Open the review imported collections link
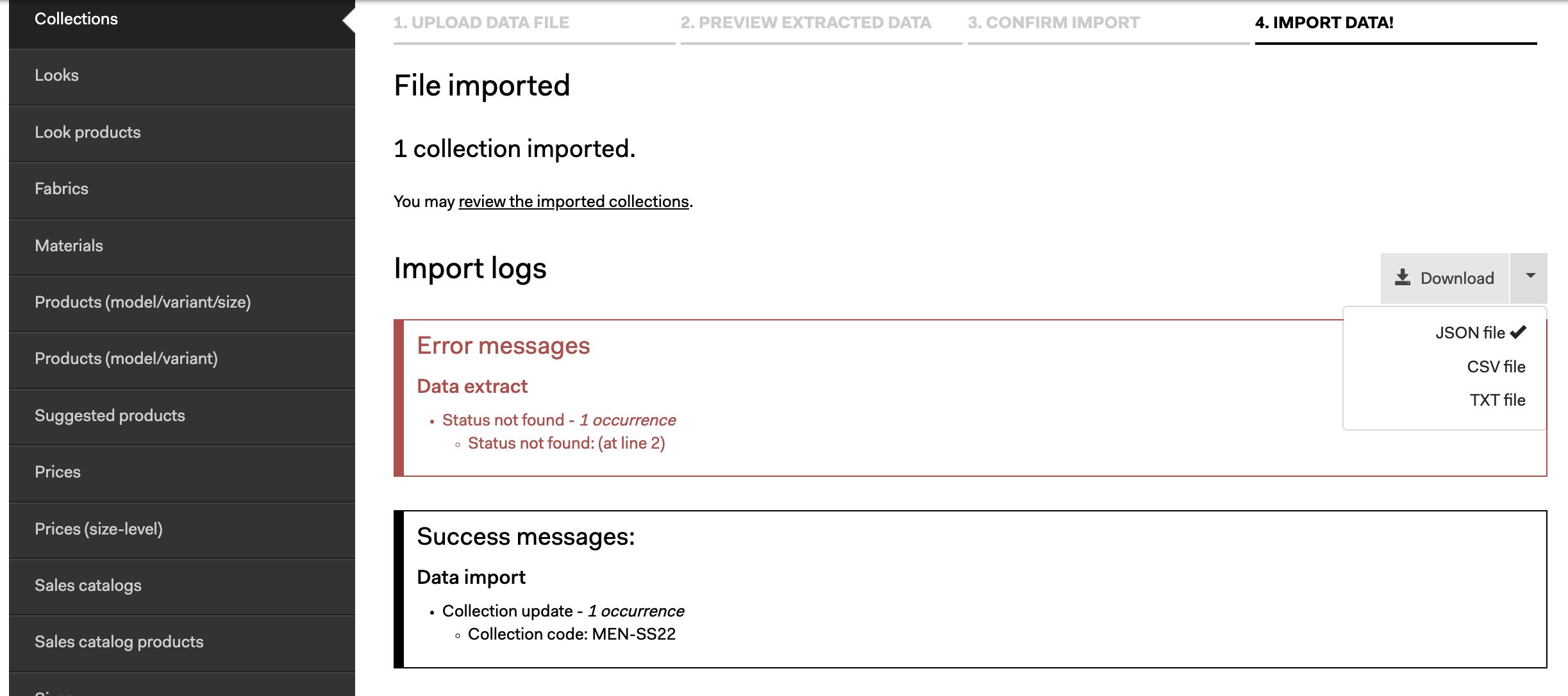The width and height of the screenshot is (1568, 696). click(x=574, y=201)
